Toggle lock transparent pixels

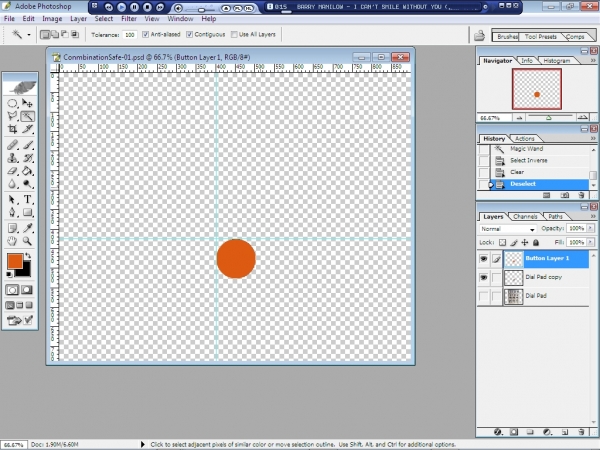(x=502, y=243)
